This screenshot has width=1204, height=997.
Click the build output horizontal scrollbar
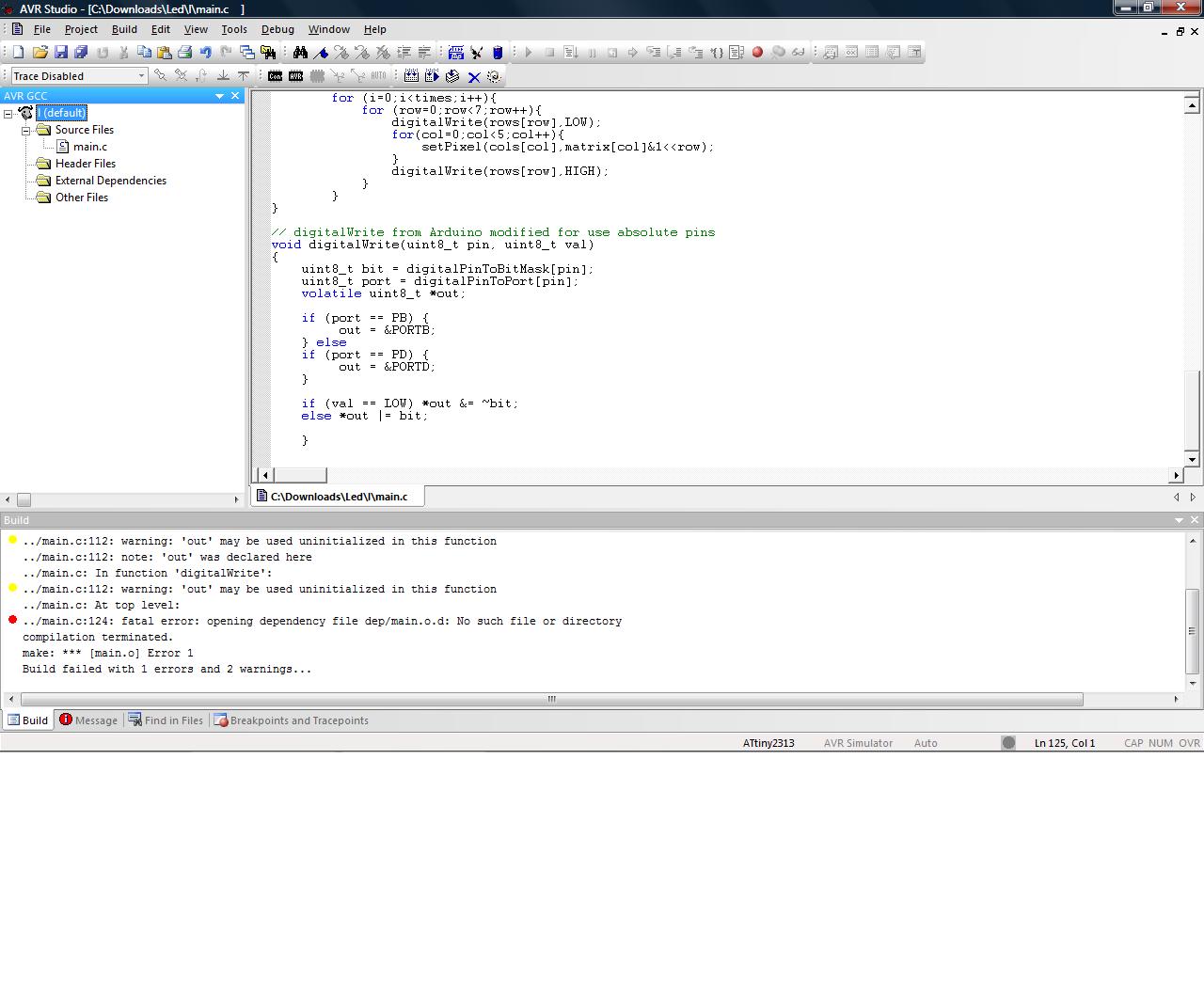551,699
